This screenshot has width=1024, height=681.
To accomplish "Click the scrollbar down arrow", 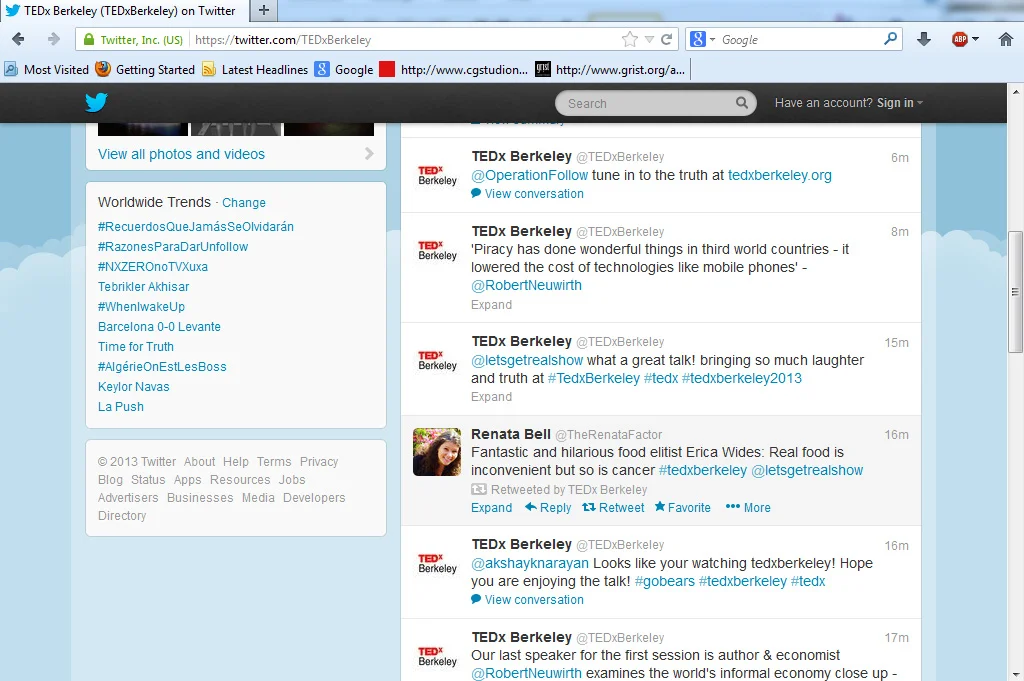I will 1015,674.
